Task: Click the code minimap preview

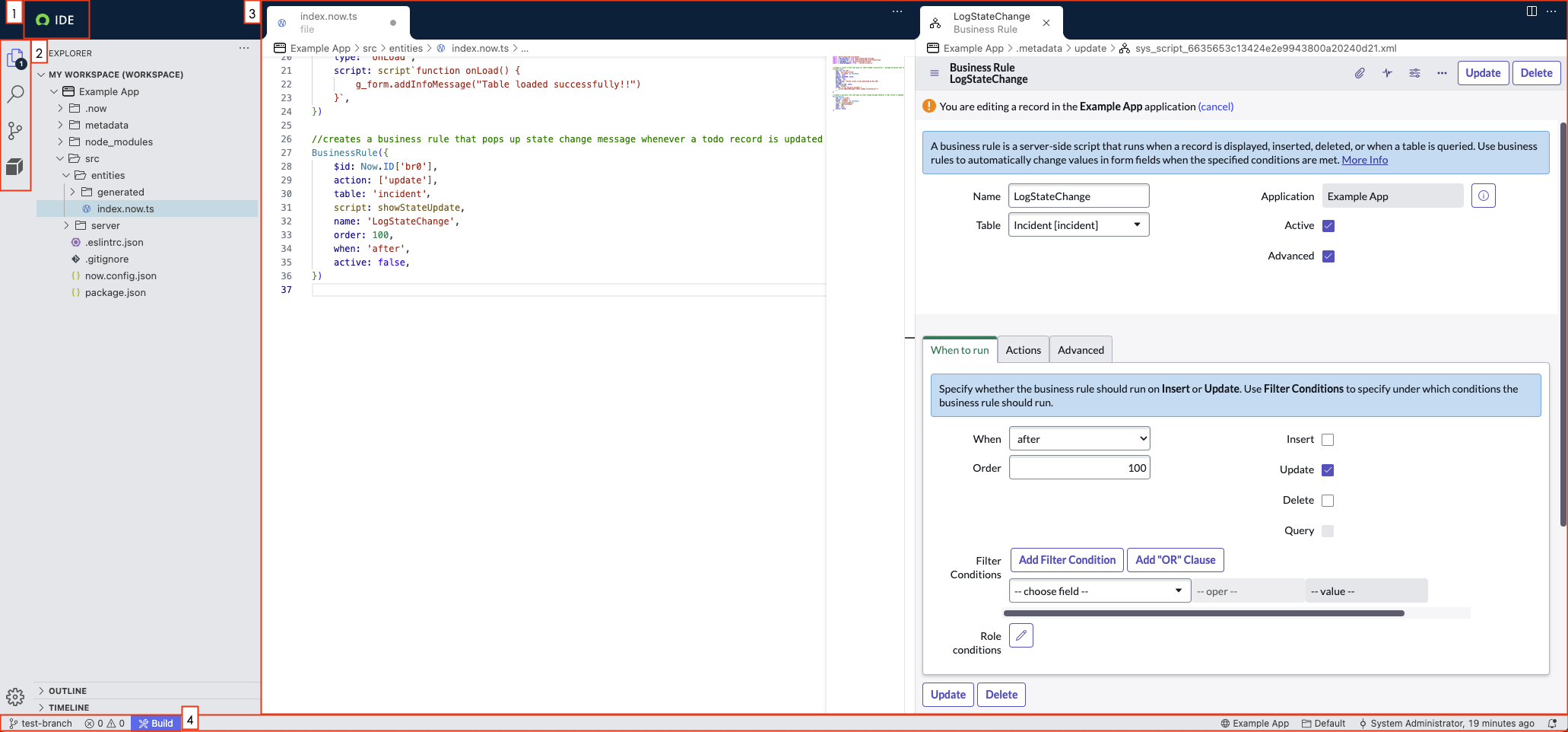Action: tap(868, 82)
